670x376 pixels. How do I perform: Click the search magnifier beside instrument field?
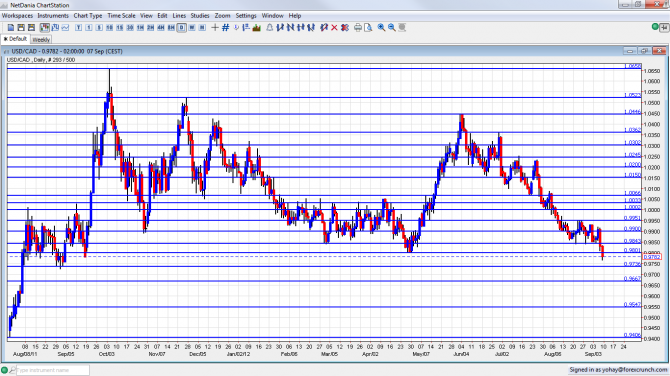coord(12,370)
